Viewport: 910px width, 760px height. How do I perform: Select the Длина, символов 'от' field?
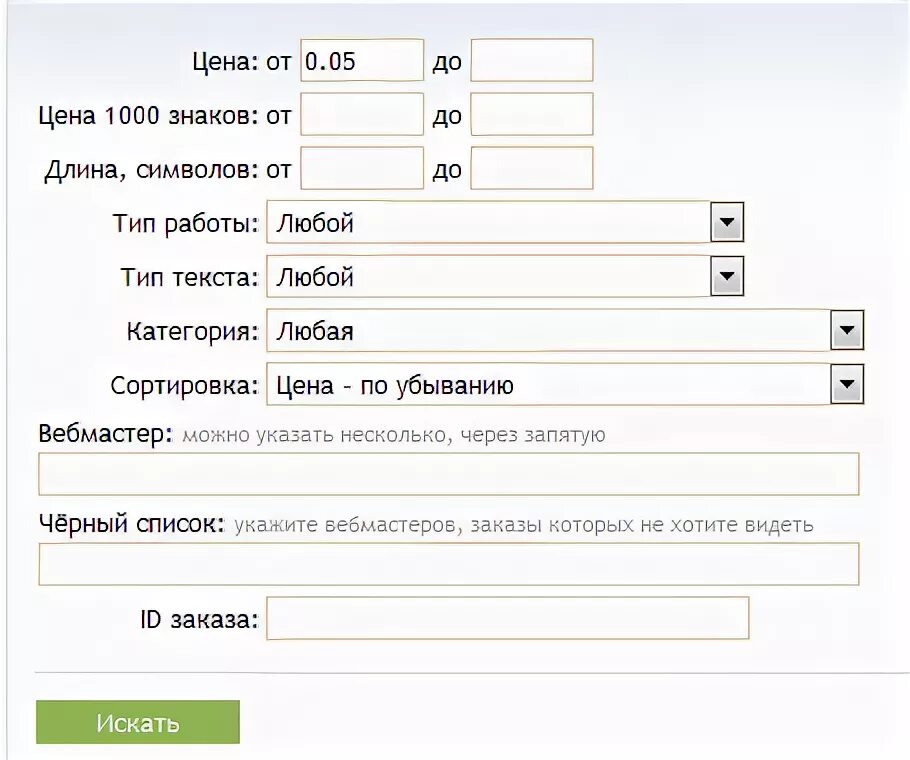362,168
